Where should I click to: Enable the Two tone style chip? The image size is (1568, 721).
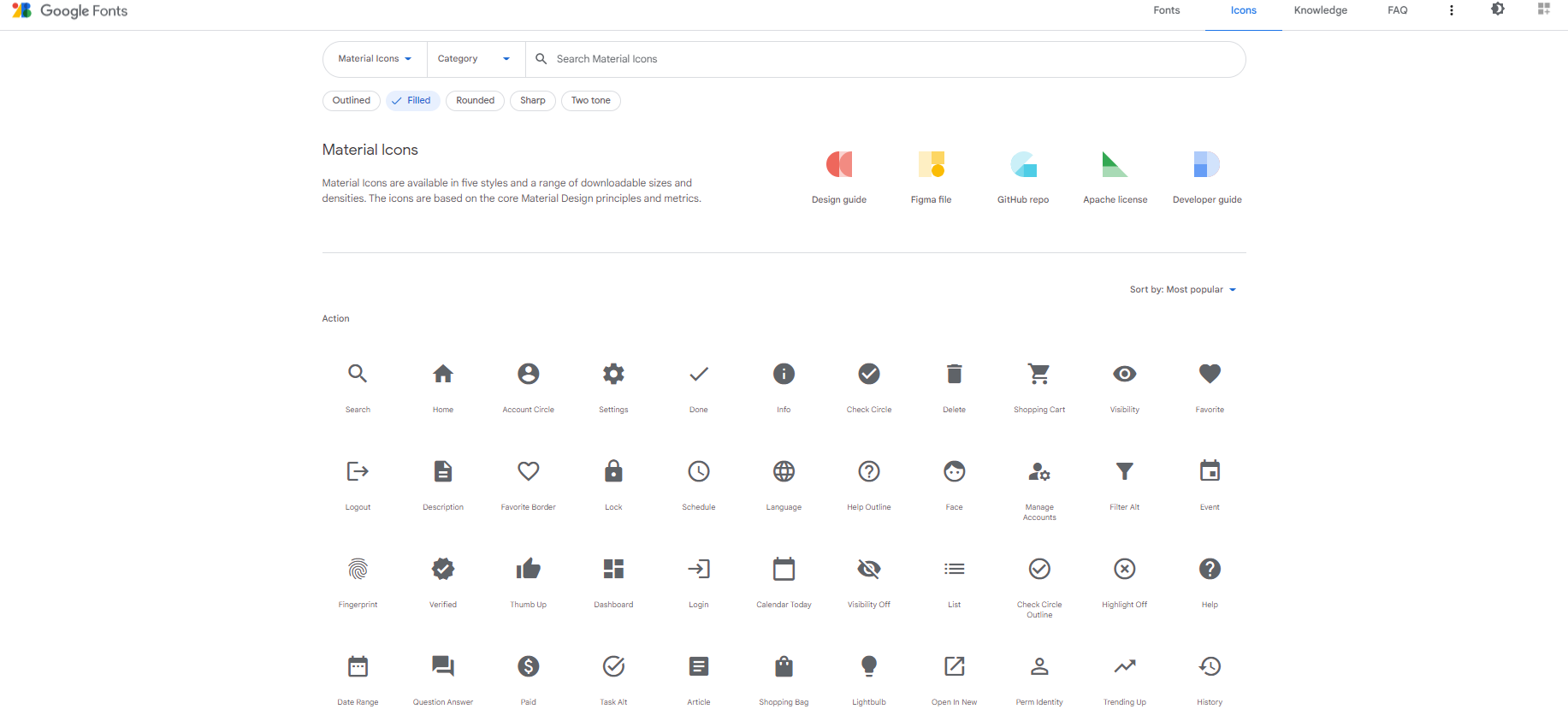click(x=591, y=101)
